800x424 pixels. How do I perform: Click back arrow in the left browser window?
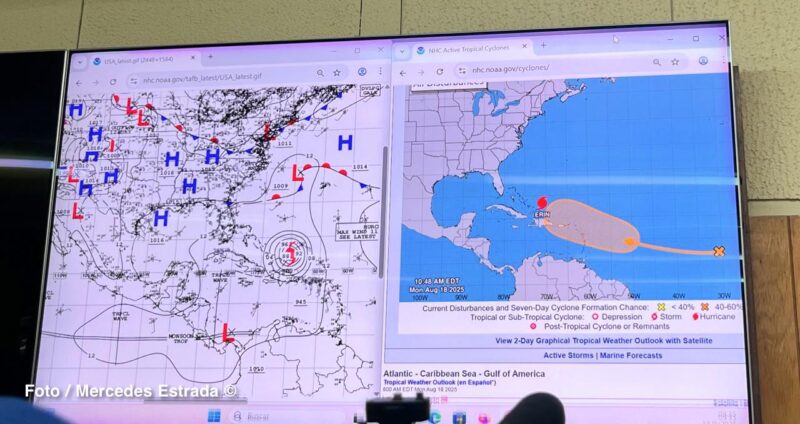pos(79,81)
